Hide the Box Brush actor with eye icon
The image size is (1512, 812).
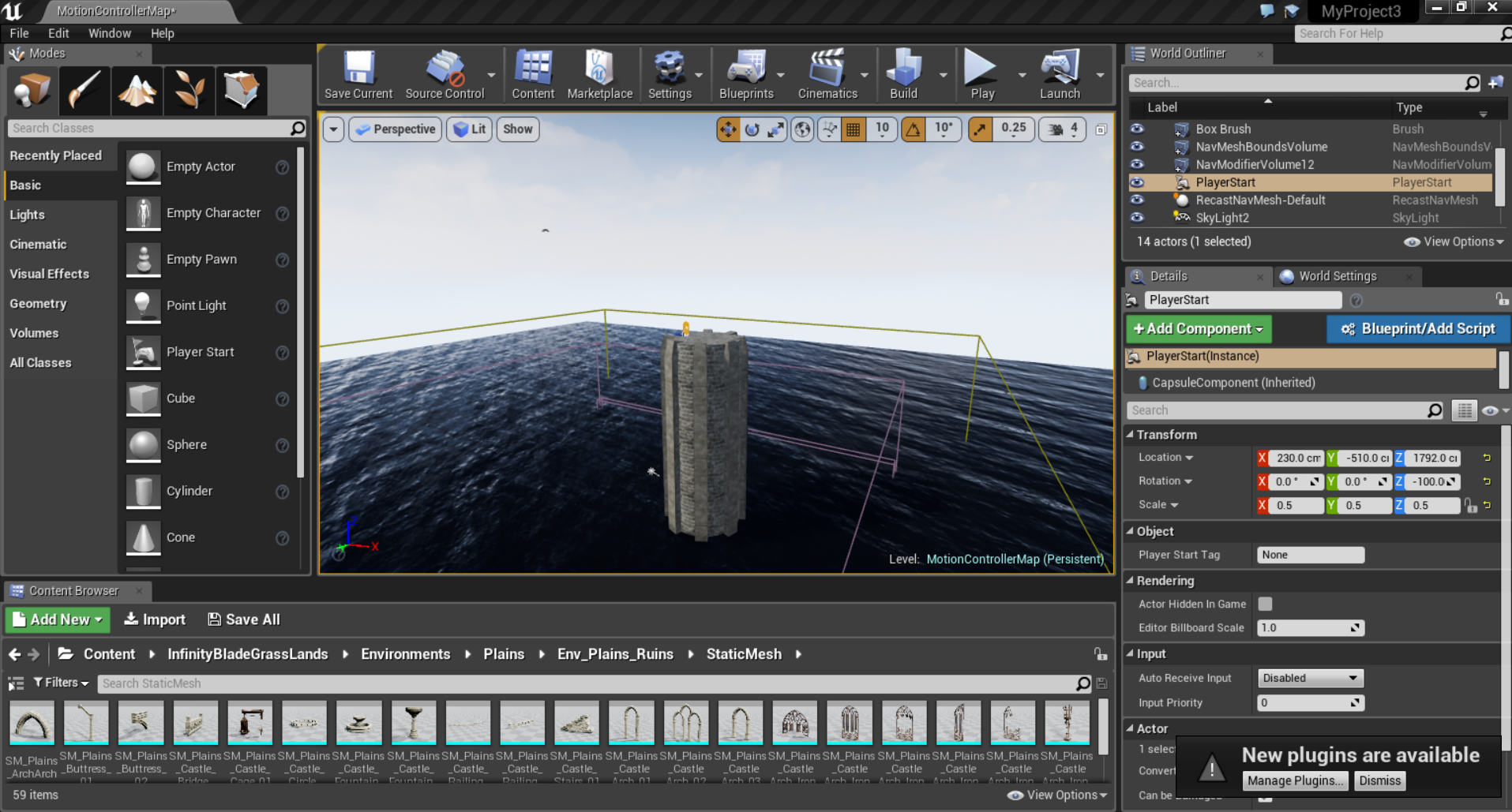[1137, 129]
